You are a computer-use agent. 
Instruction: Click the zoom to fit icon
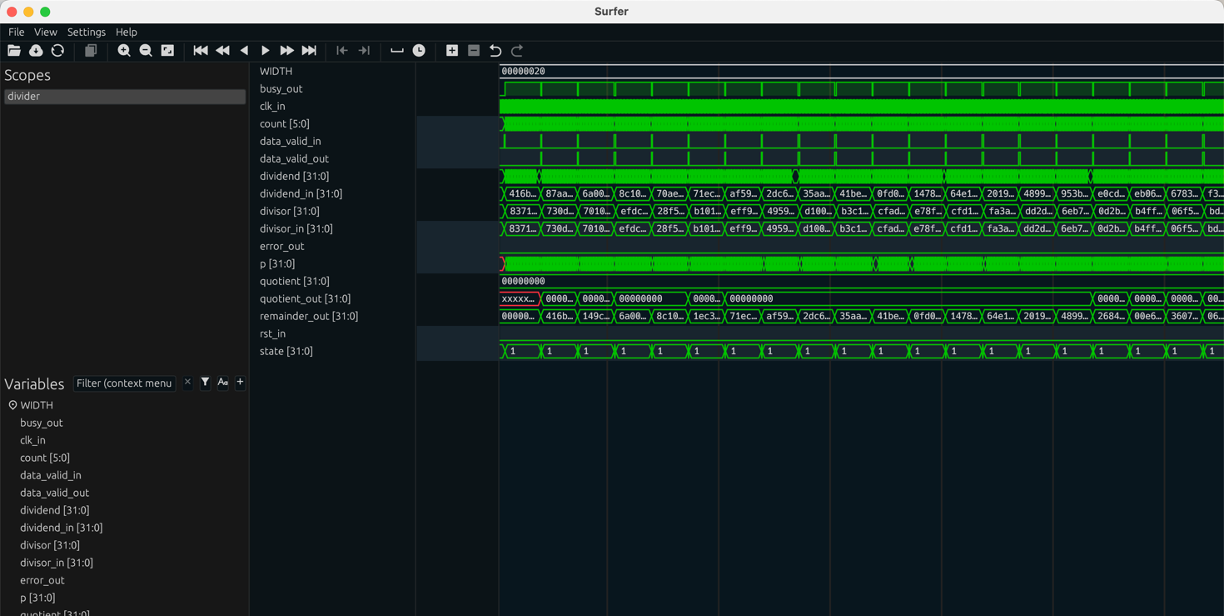168,51
